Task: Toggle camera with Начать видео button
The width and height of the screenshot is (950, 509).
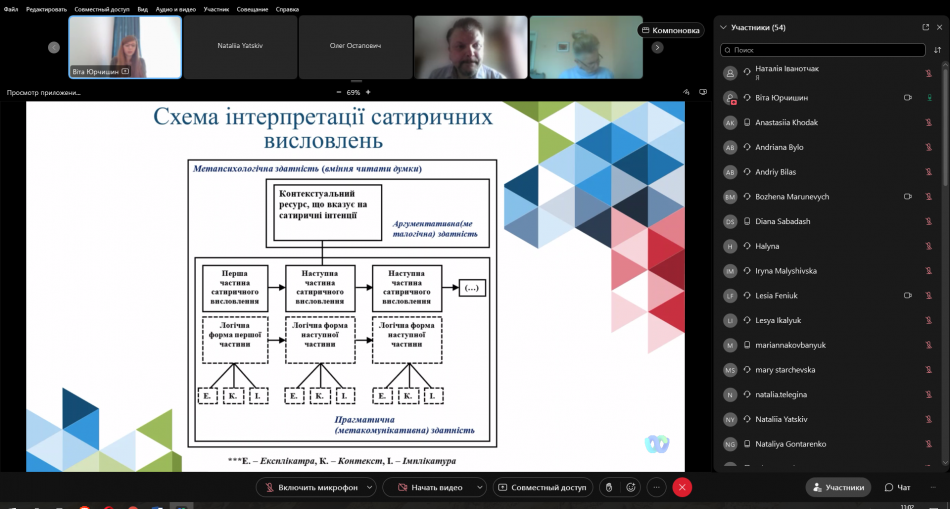Action: pos(430,487)
